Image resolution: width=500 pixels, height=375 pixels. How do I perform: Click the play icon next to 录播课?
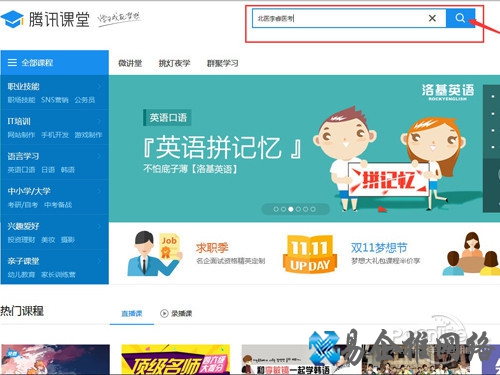coord(164,313)
